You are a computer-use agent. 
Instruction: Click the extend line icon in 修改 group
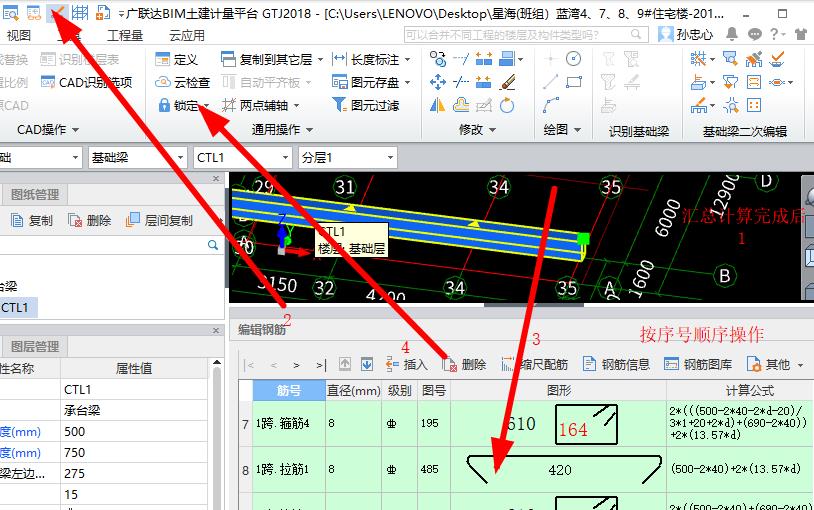[460, 59]
